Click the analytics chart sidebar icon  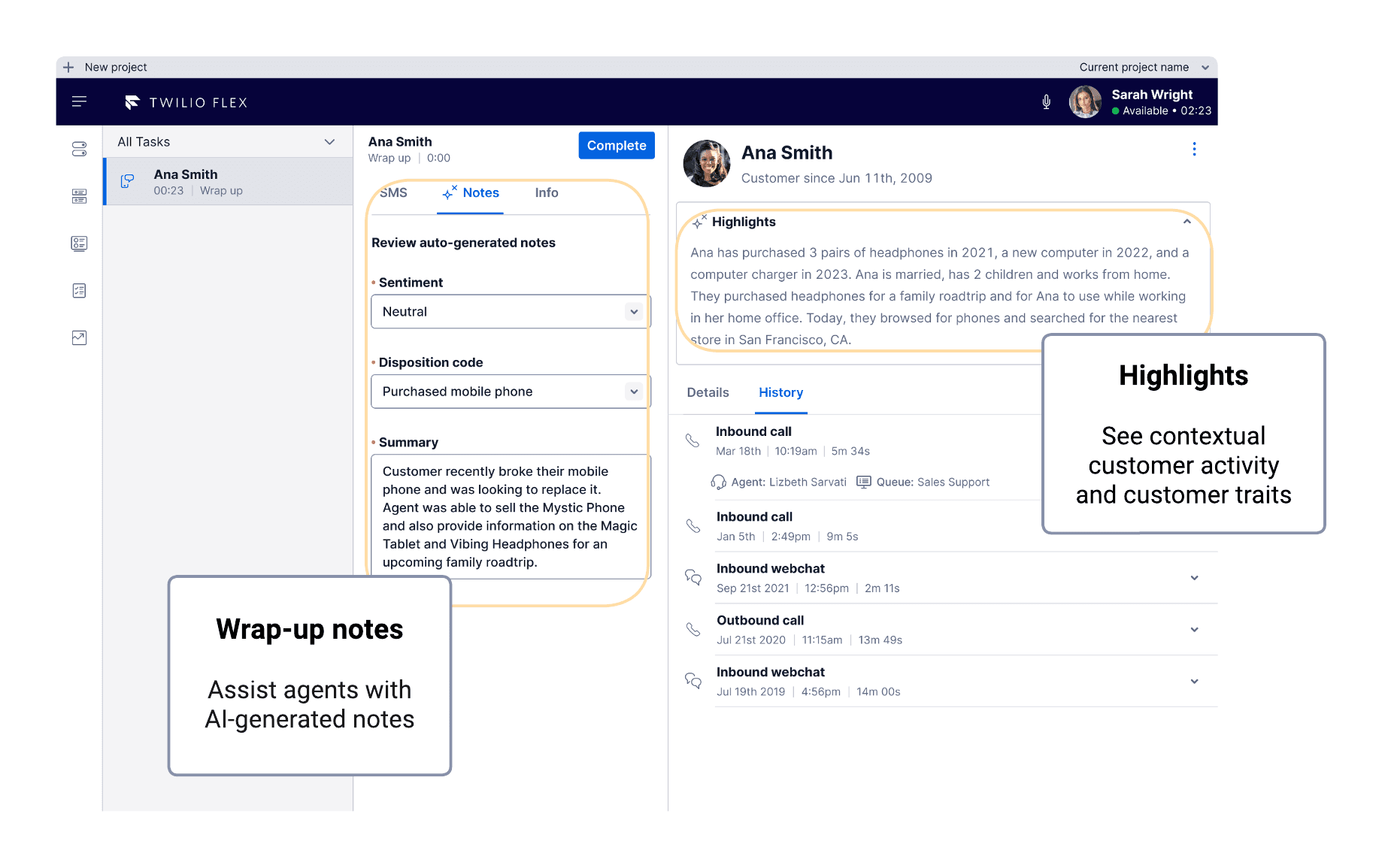pyautogui.click(x=79, y=338)
